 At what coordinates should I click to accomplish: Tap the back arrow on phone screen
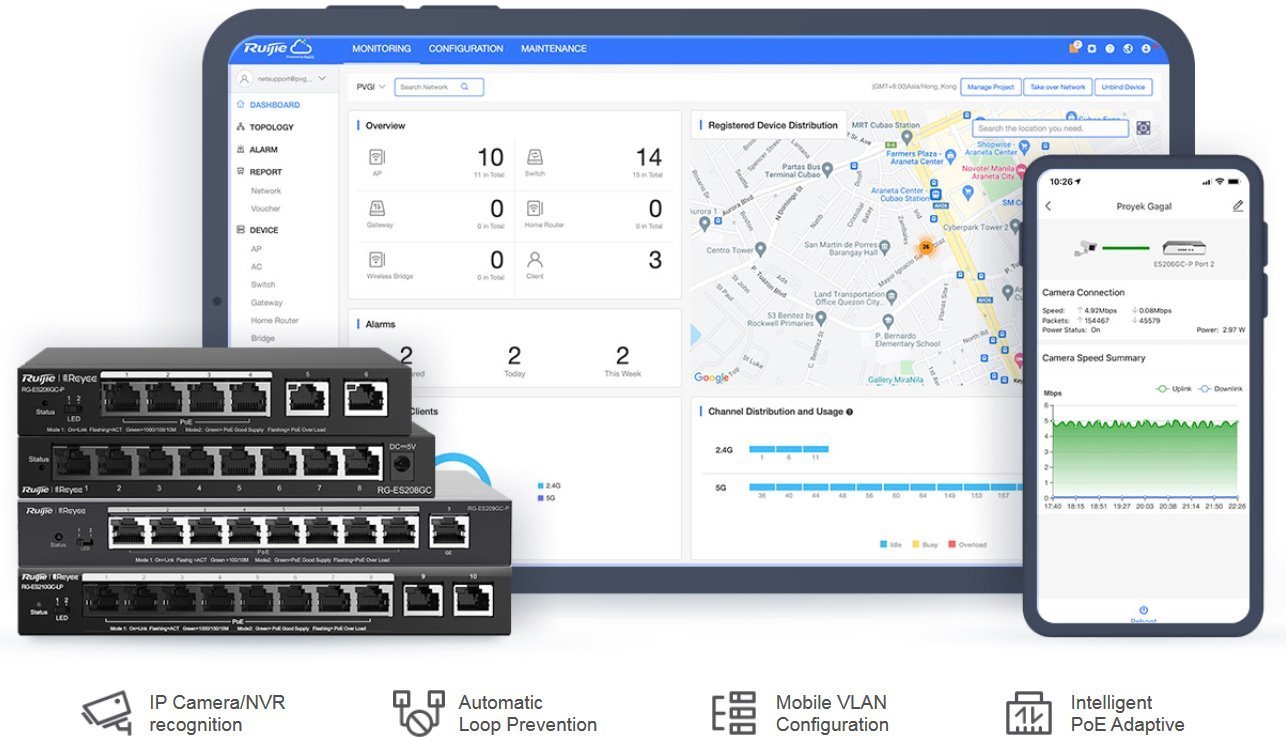tap(1048, 206)
